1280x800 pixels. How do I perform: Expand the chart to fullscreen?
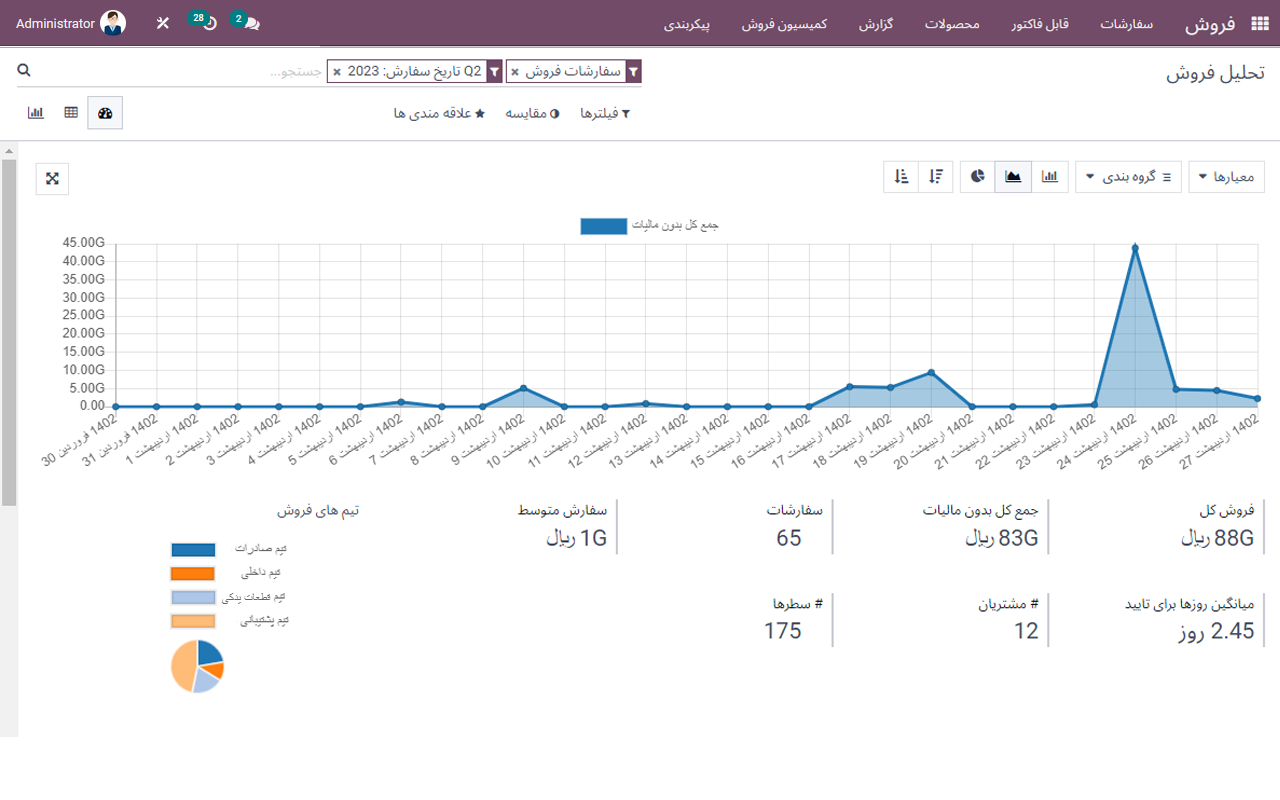click(x=51, y=178)
